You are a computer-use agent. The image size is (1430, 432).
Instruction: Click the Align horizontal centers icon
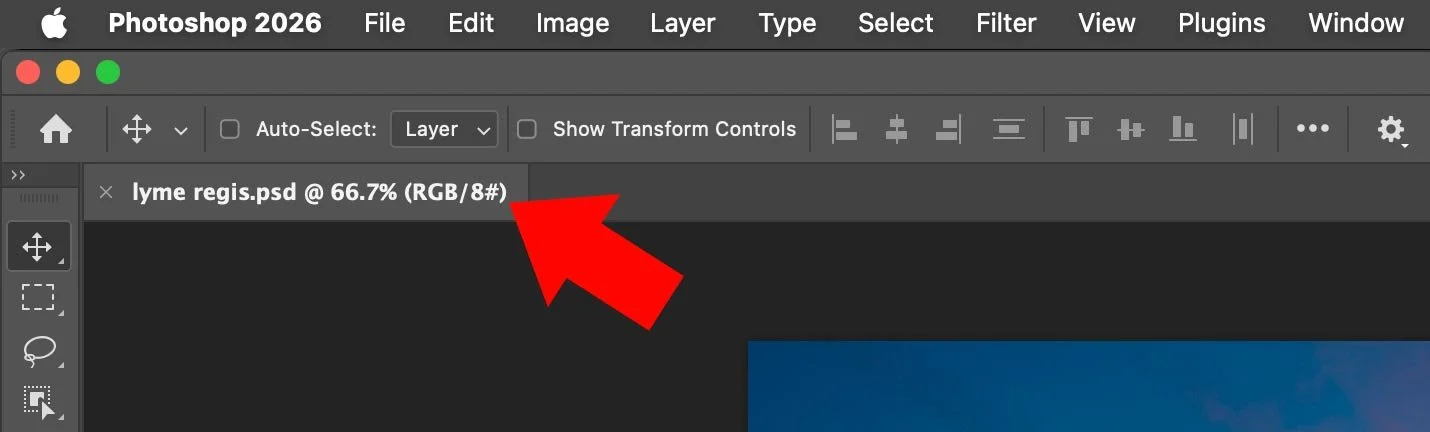[x=896, y=129]
